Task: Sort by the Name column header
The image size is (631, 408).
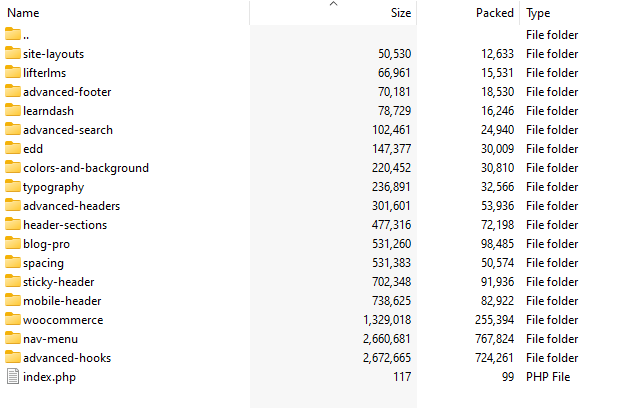Action: 23,13
